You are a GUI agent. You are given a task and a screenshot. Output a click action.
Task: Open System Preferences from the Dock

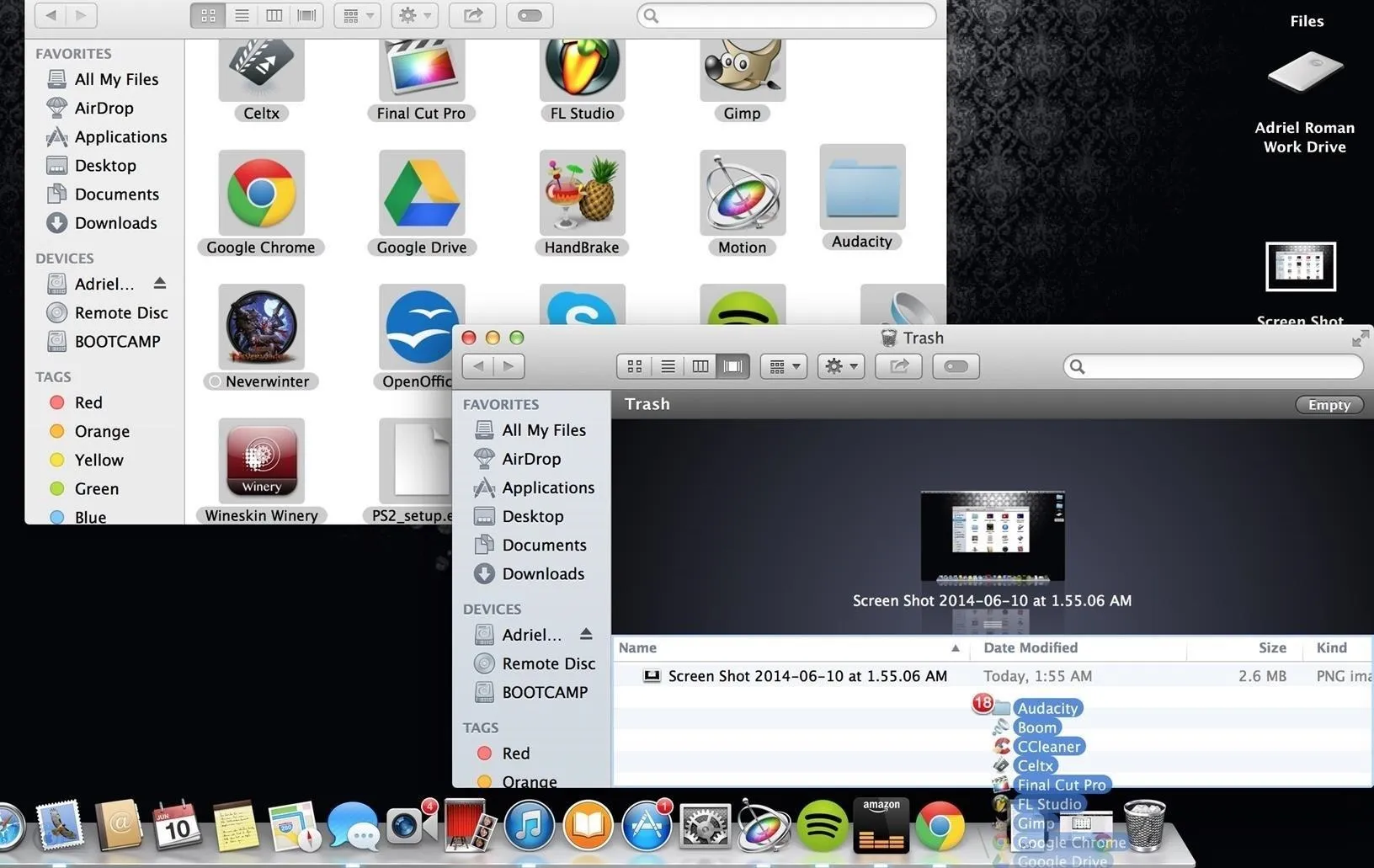click(x=706, y=826)
